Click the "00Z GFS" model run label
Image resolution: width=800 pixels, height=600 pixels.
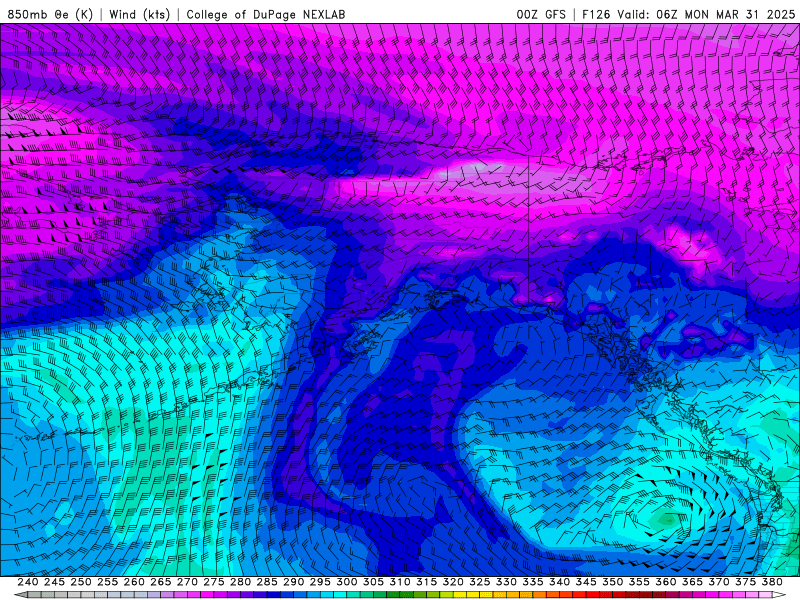coord(541,14)
